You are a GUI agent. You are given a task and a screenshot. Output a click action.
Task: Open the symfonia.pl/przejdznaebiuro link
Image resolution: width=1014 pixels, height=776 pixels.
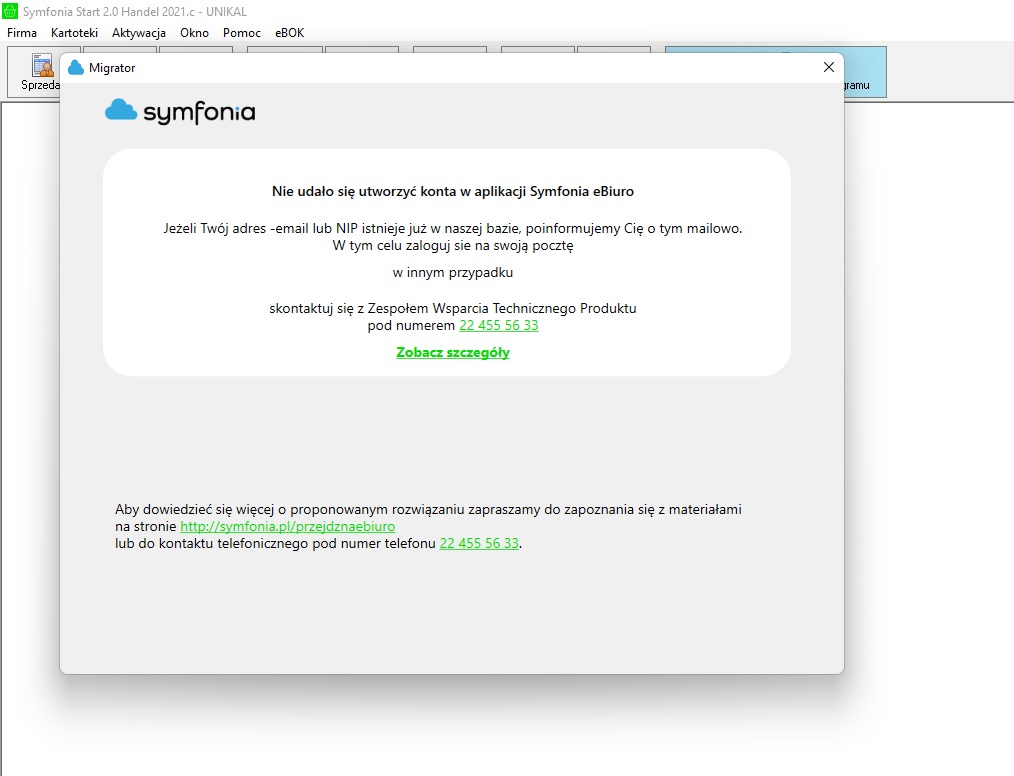click(x=288, y=526)
